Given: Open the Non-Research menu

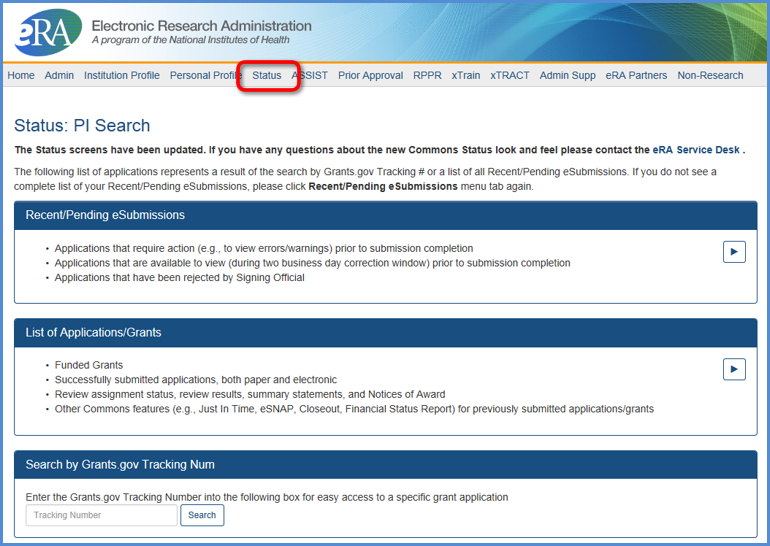Looking at the screenshot, I should coord(710,75).
